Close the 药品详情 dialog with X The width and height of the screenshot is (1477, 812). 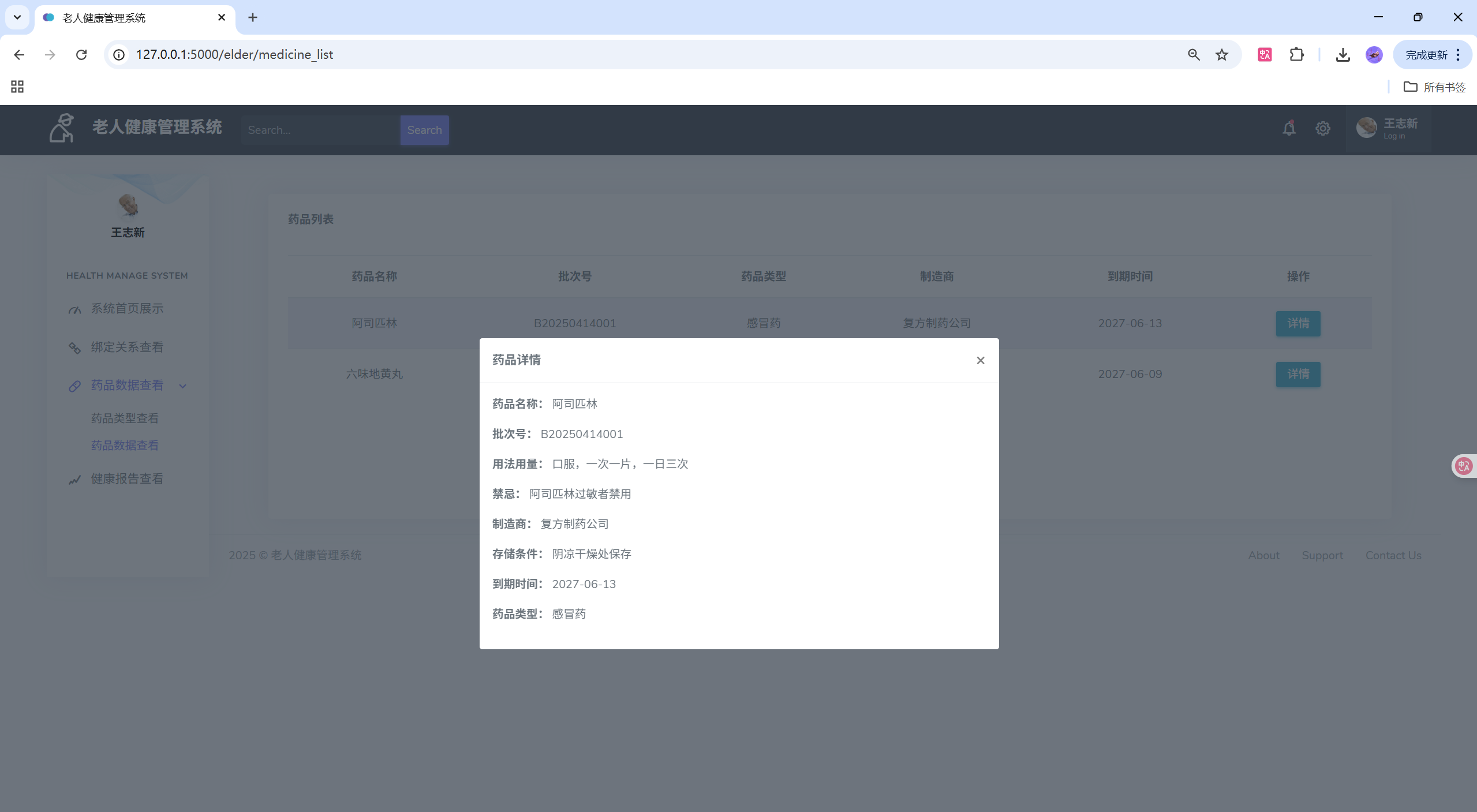tap(980, 361)
